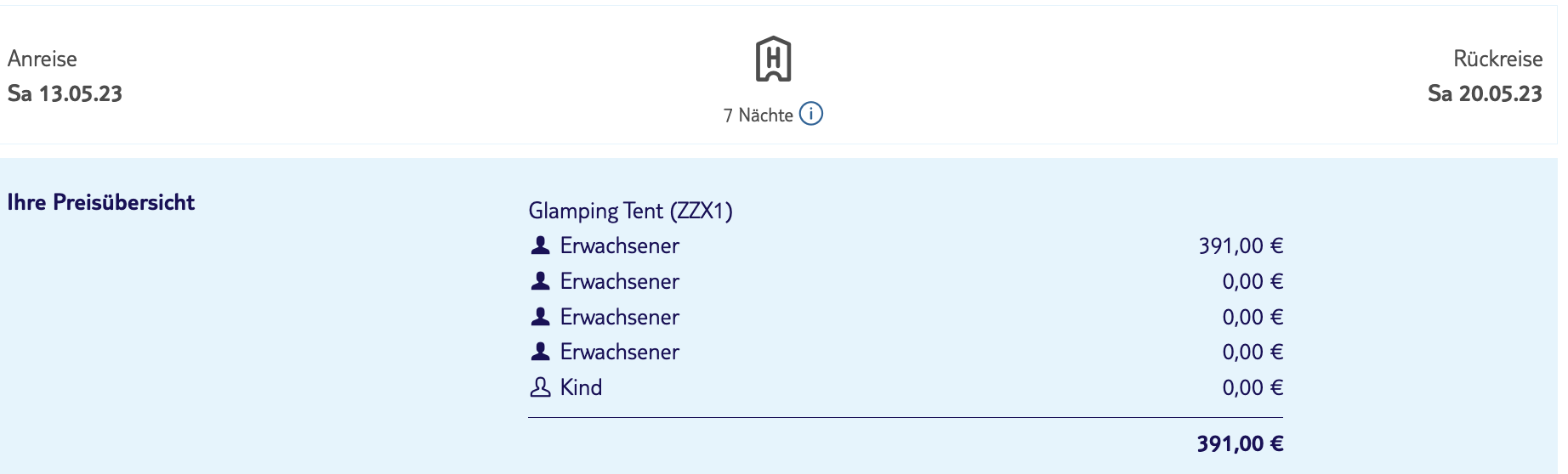
Task: Click the return date Sa 20.05.23
Action: tap(1485, 93)
